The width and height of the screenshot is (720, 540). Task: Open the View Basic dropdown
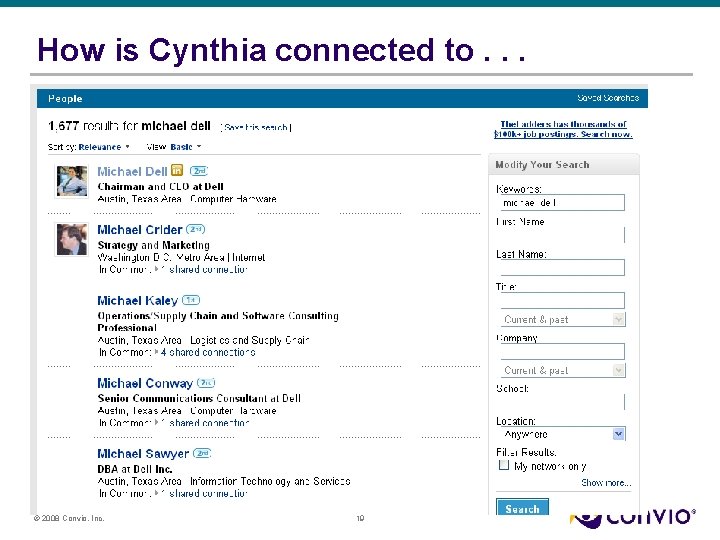186,147
